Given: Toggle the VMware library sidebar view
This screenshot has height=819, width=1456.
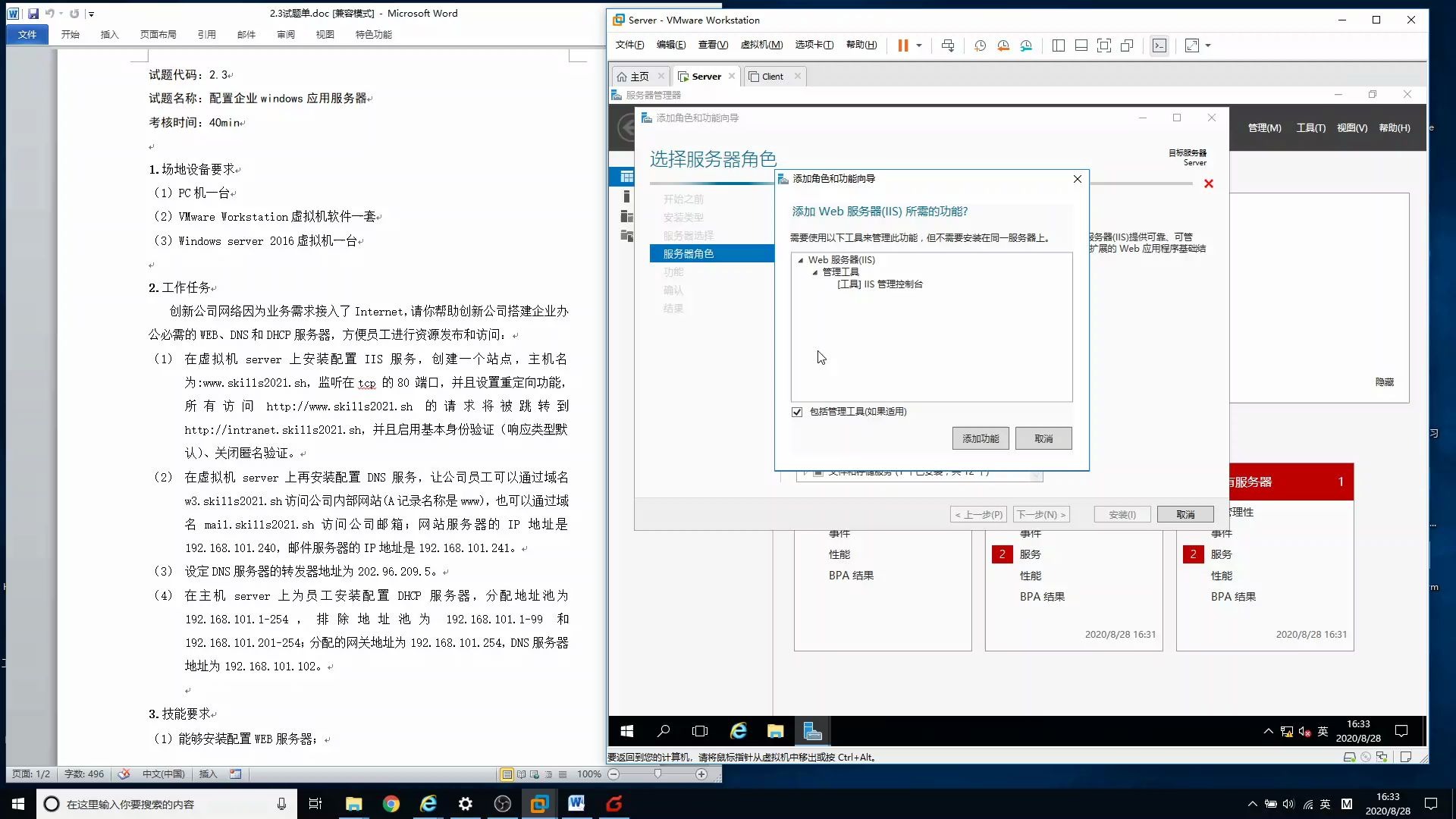Looking at the screenshot, I should pyautogui.click(x=1059, y=45).
